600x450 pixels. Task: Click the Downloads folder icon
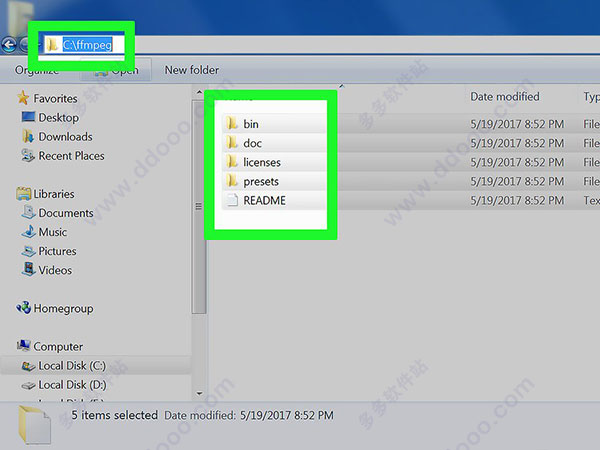click(28, 136)
